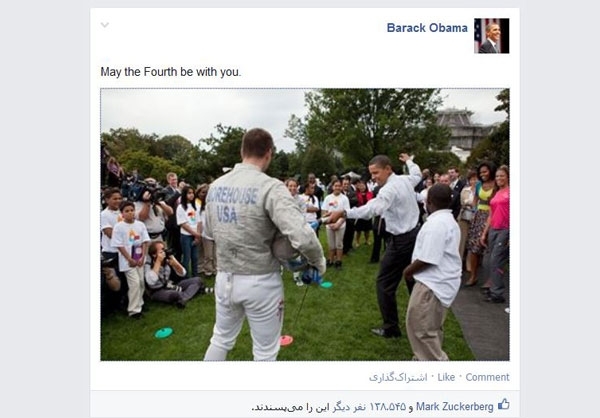Viewport: 600px width, 418px height.
Task: Click the video camera operator in the photo
Action: tap(152, 207)
